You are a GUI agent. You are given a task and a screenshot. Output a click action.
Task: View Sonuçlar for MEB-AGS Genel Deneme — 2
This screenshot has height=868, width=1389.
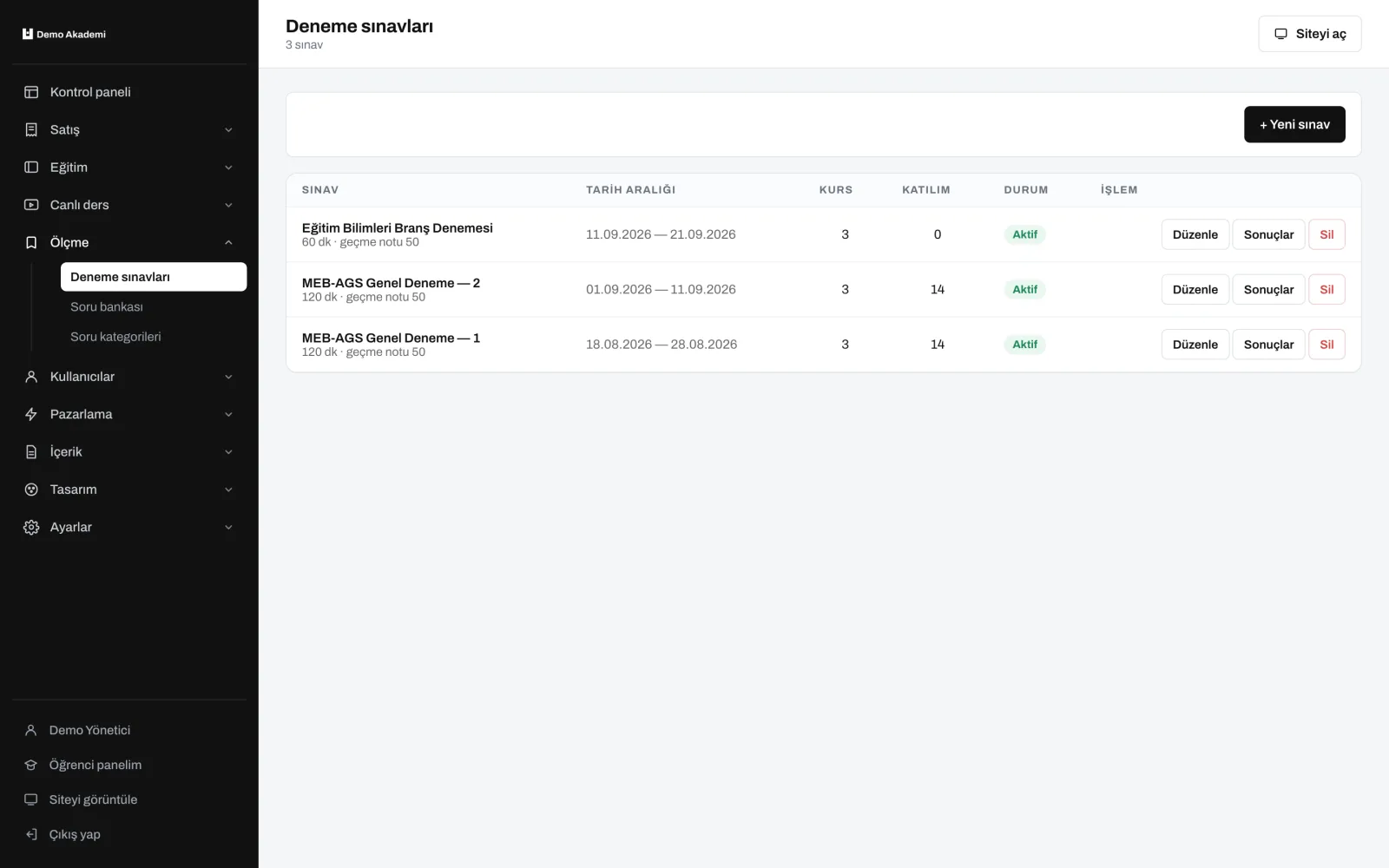click(1268, 289)
